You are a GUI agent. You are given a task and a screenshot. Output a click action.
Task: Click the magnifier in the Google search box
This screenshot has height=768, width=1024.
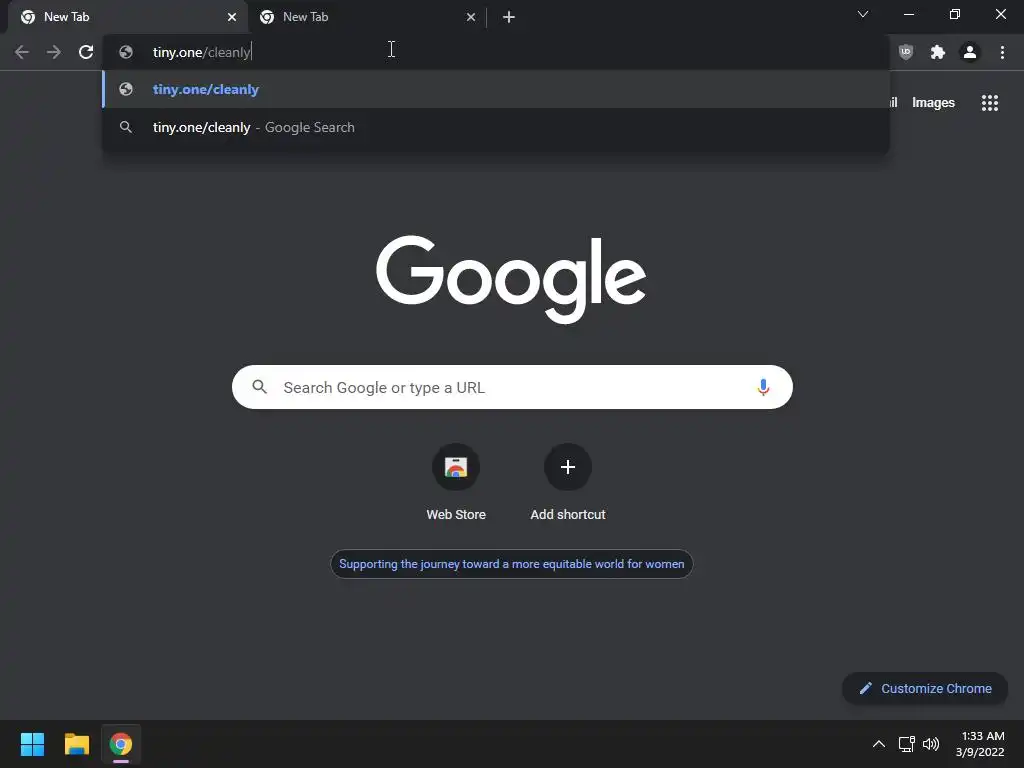260,387
